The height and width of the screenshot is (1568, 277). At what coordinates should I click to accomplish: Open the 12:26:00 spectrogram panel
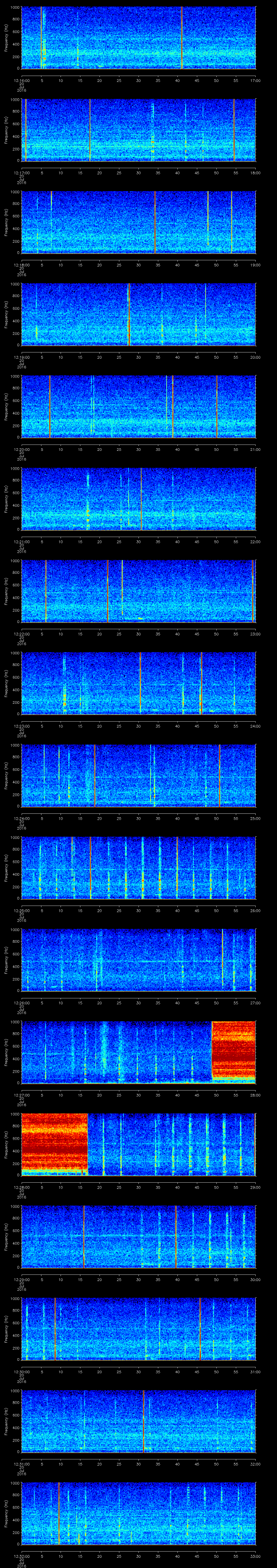point(138,959)
